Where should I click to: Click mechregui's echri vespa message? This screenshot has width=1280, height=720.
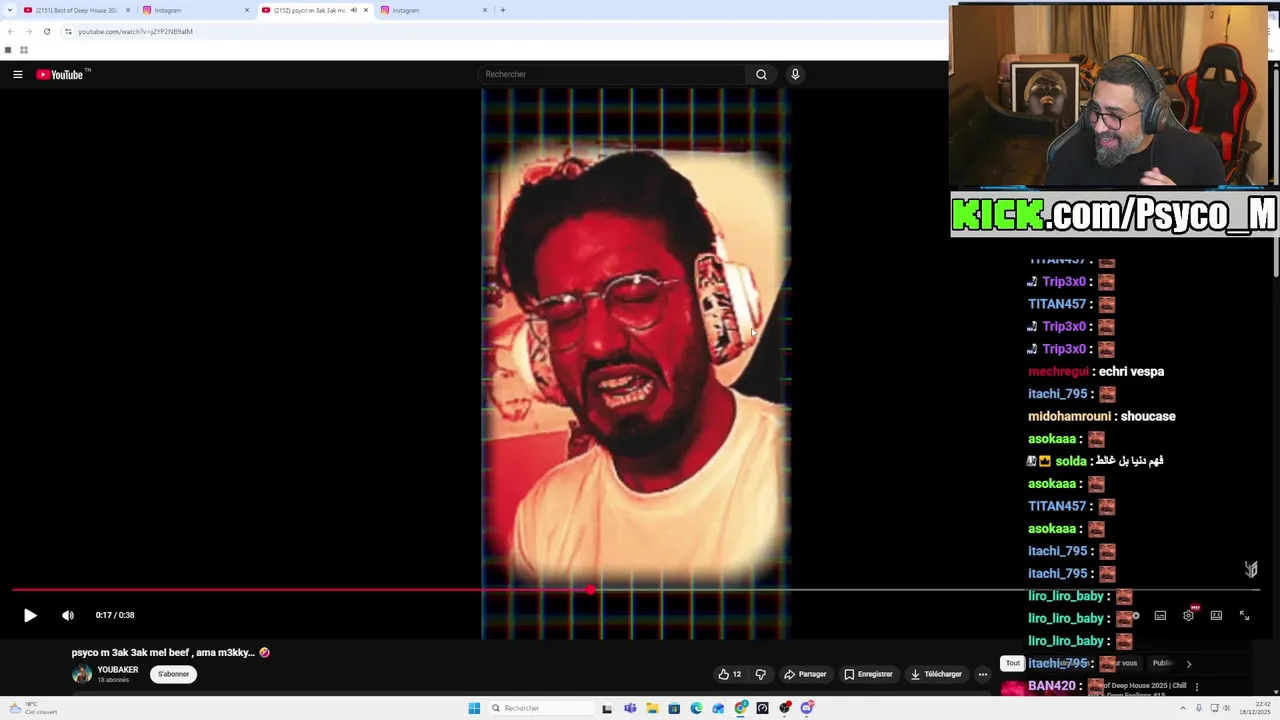click(x=1096, y=371)
